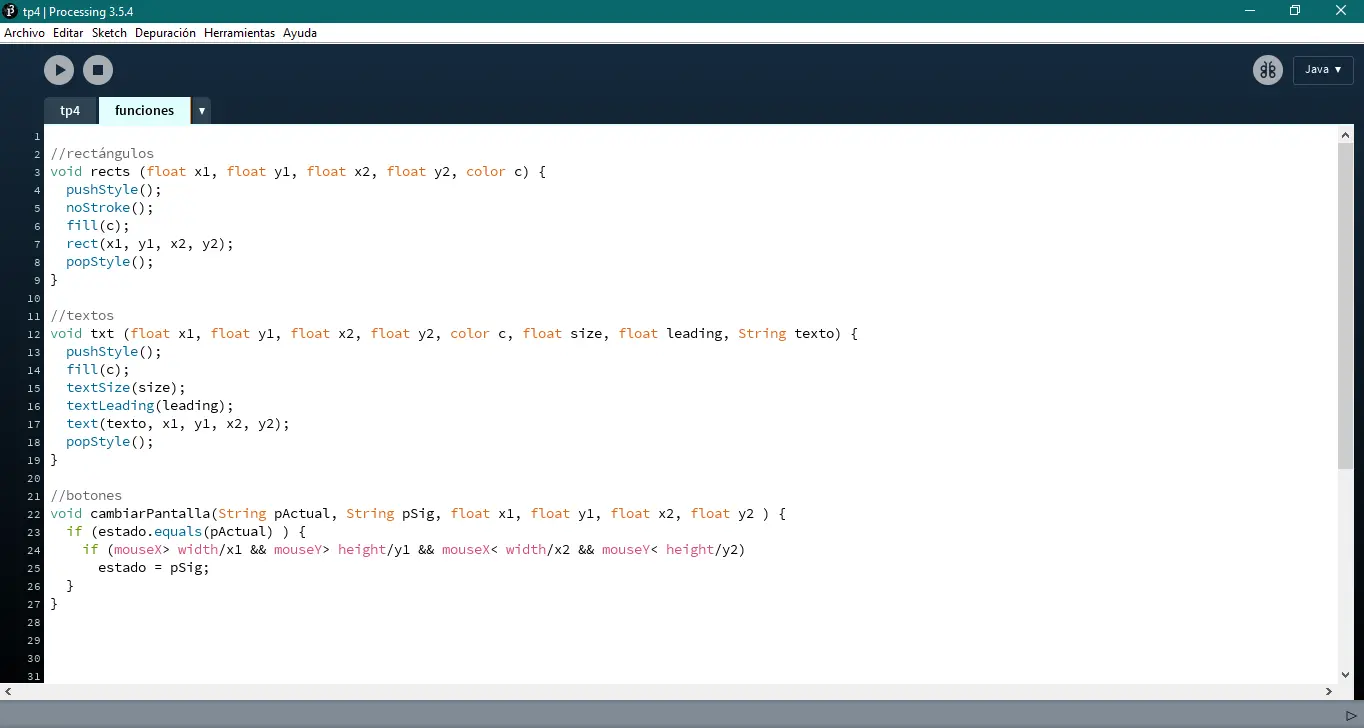
Task: Open the Herramientas menu
Action: tap(239, 32)
